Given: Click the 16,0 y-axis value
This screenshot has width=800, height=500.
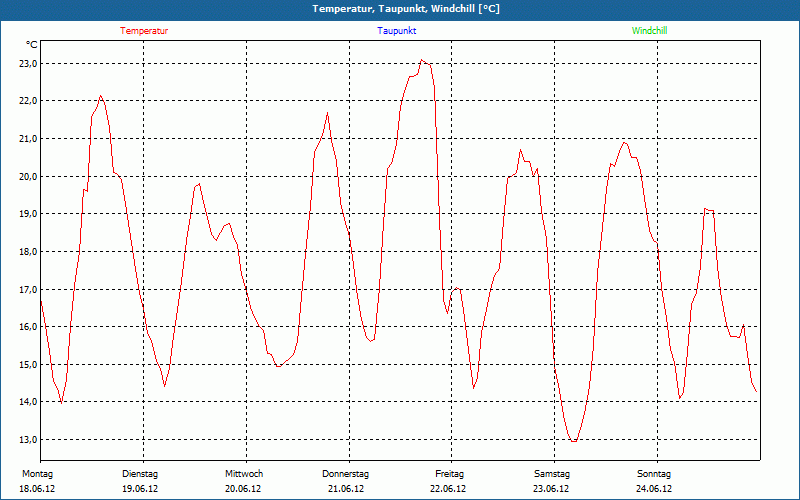Looking at the screenshot, I should [28, 327].
